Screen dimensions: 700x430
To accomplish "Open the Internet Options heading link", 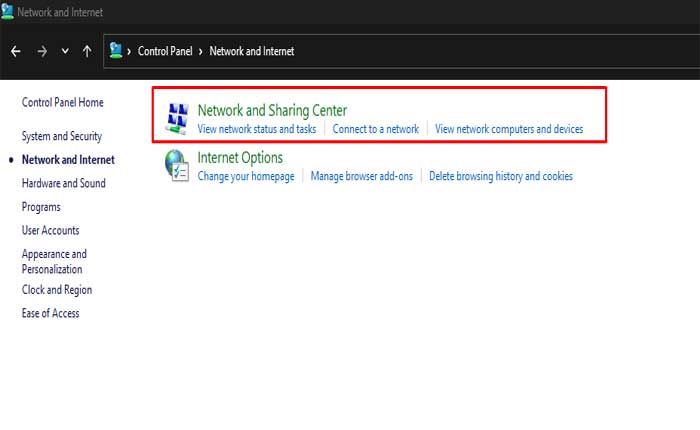I will (x=240, y=157).
